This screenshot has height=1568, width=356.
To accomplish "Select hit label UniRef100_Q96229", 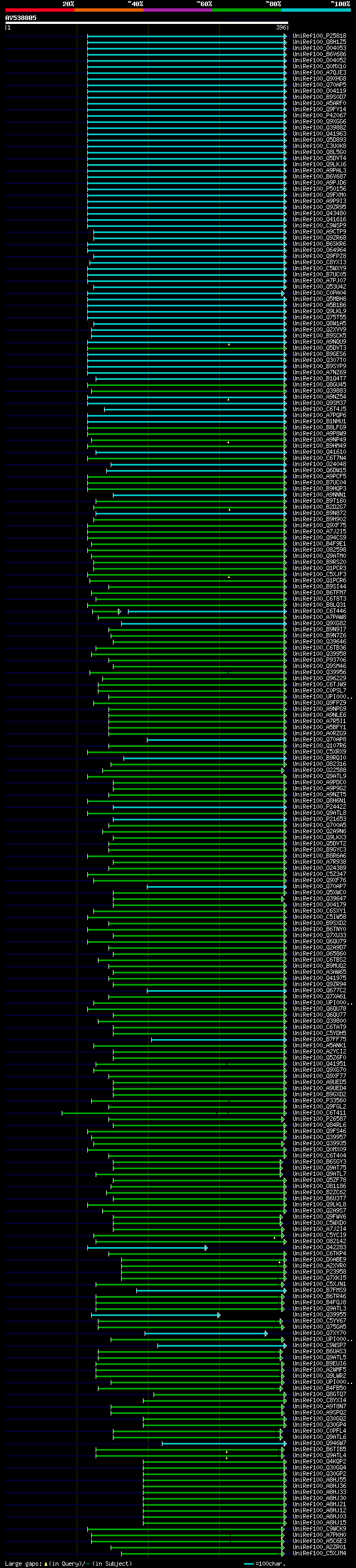I will coord(319,678).
